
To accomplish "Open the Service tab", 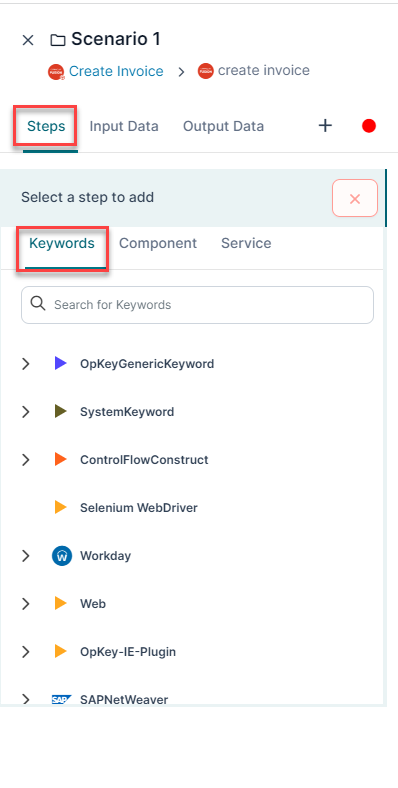I will 246,243.
